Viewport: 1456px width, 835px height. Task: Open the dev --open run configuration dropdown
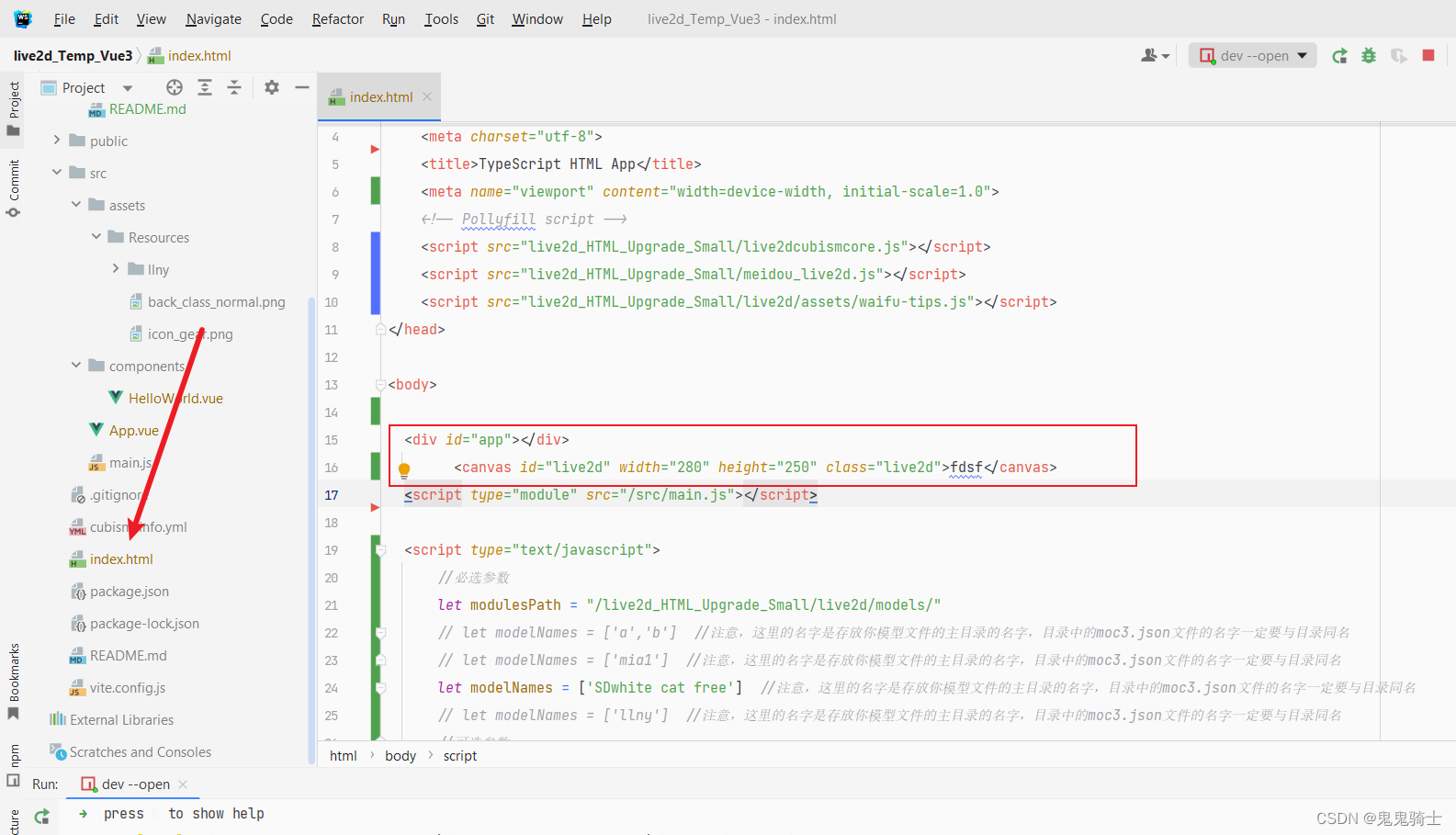1253,55
